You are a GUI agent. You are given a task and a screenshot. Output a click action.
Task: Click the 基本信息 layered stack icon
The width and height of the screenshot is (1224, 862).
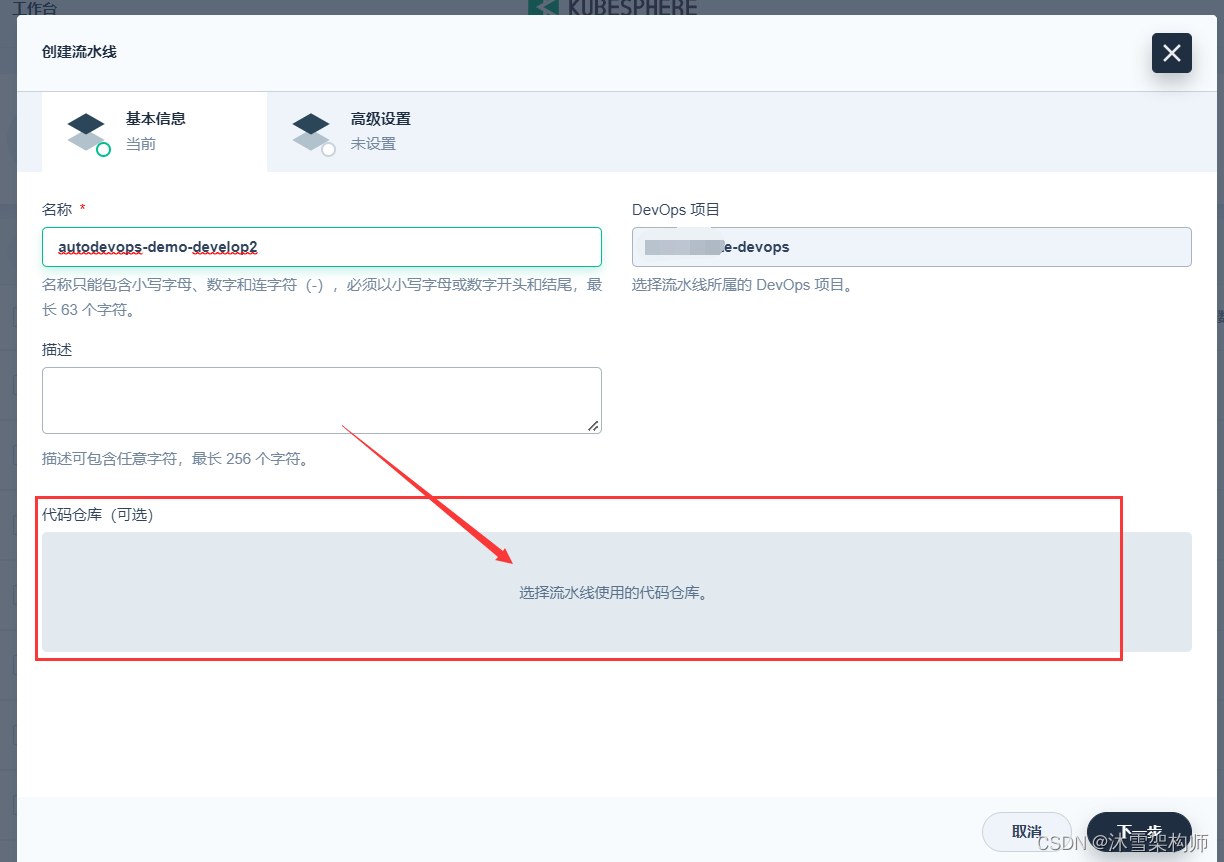tap(86, 132)
